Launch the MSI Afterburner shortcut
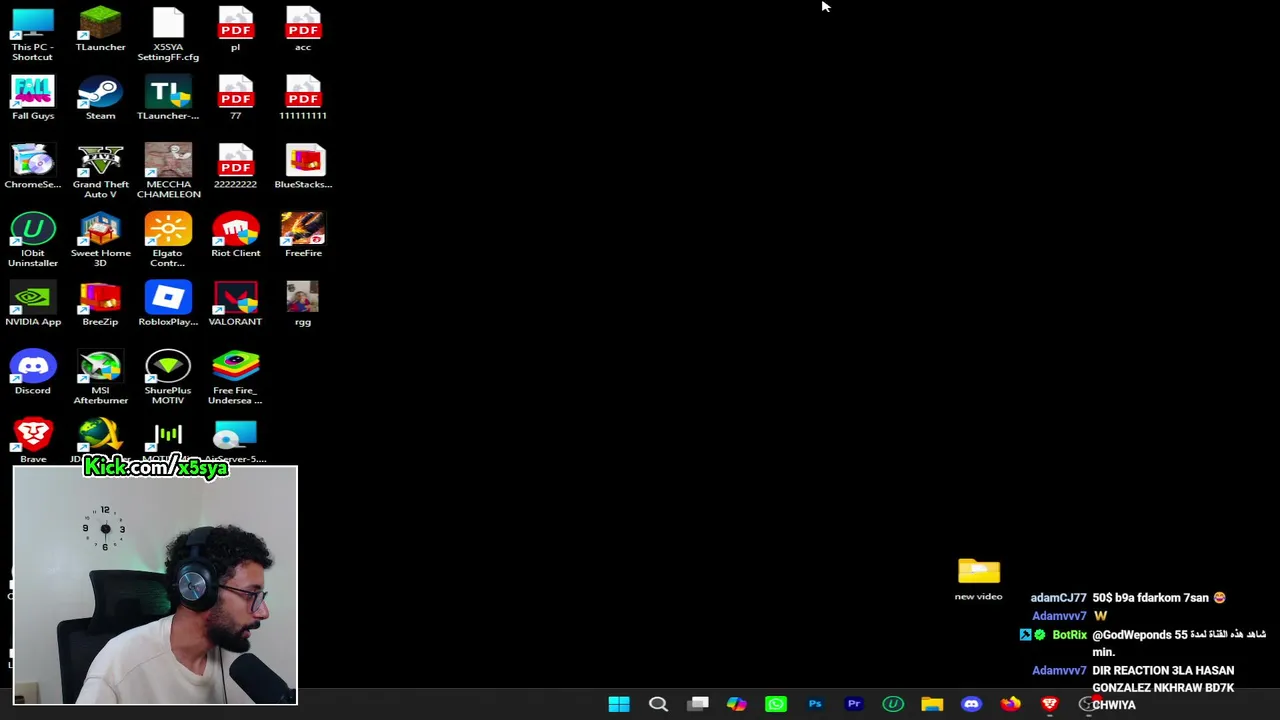Viewport: 1280px width, 720px height. (x=100, y=378)
